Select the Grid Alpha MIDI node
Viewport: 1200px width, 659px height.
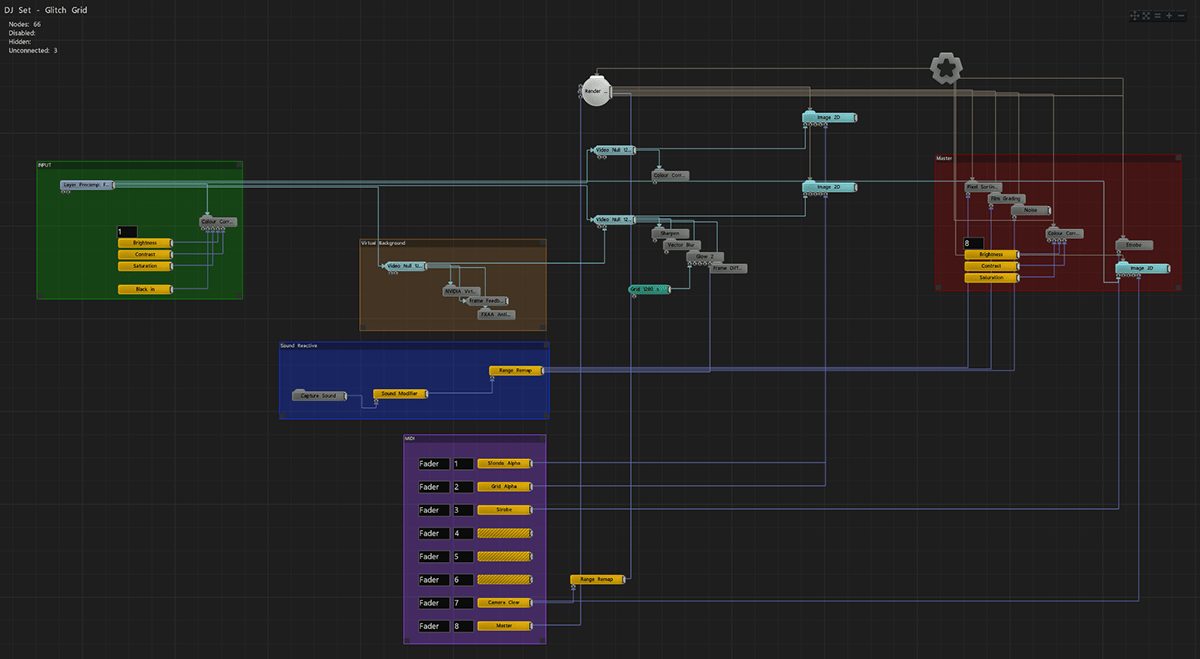[x=505, y=487]
